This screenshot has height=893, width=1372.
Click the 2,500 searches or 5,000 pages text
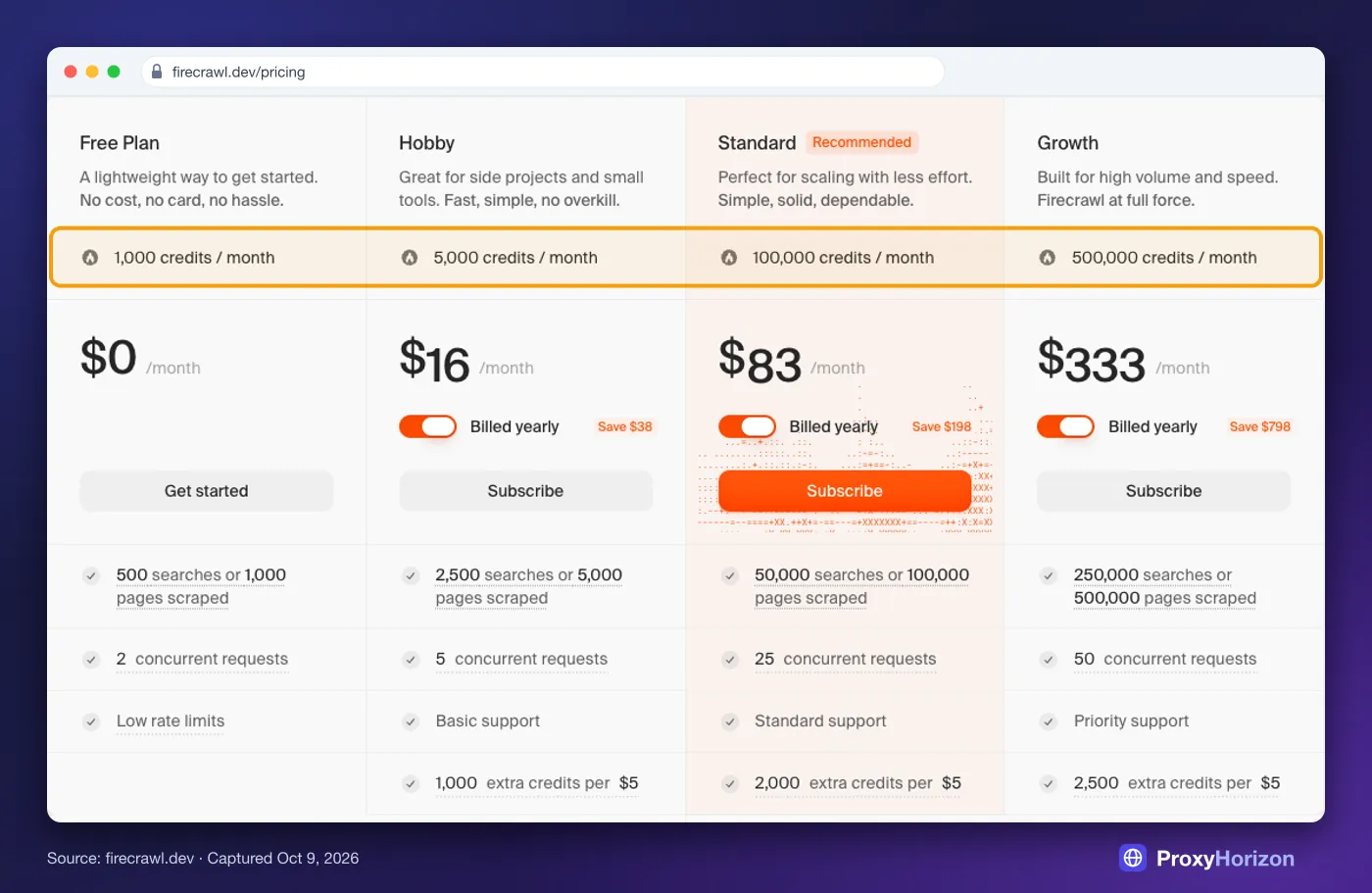(x=528, y=586)
